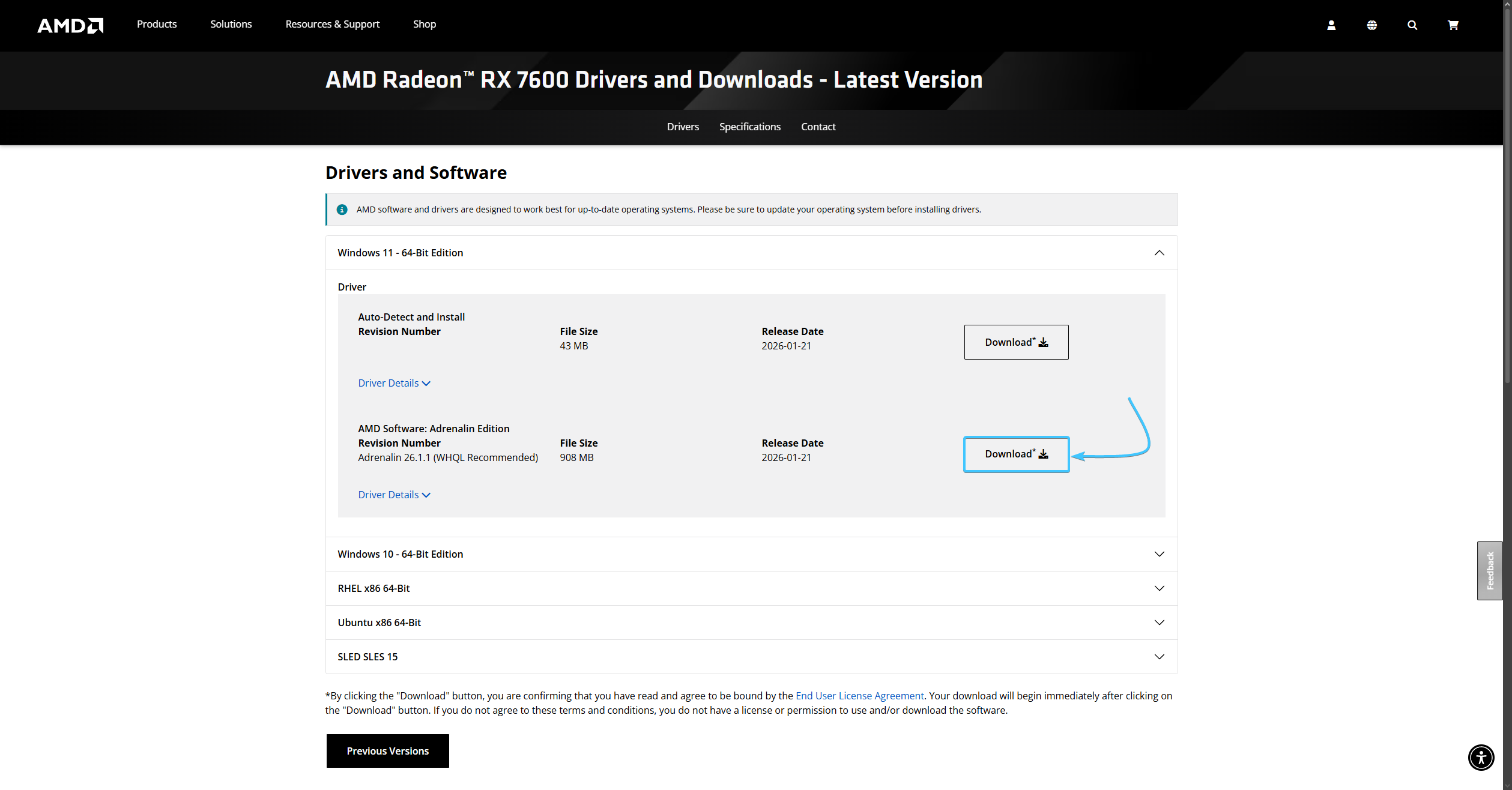Collapse the Windows 11 64-Bit section

pos(1159,253)
